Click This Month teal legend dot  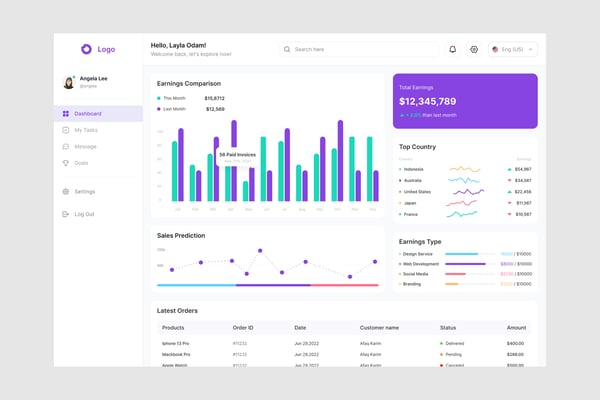pyautogui.click(x=159, y=98)
